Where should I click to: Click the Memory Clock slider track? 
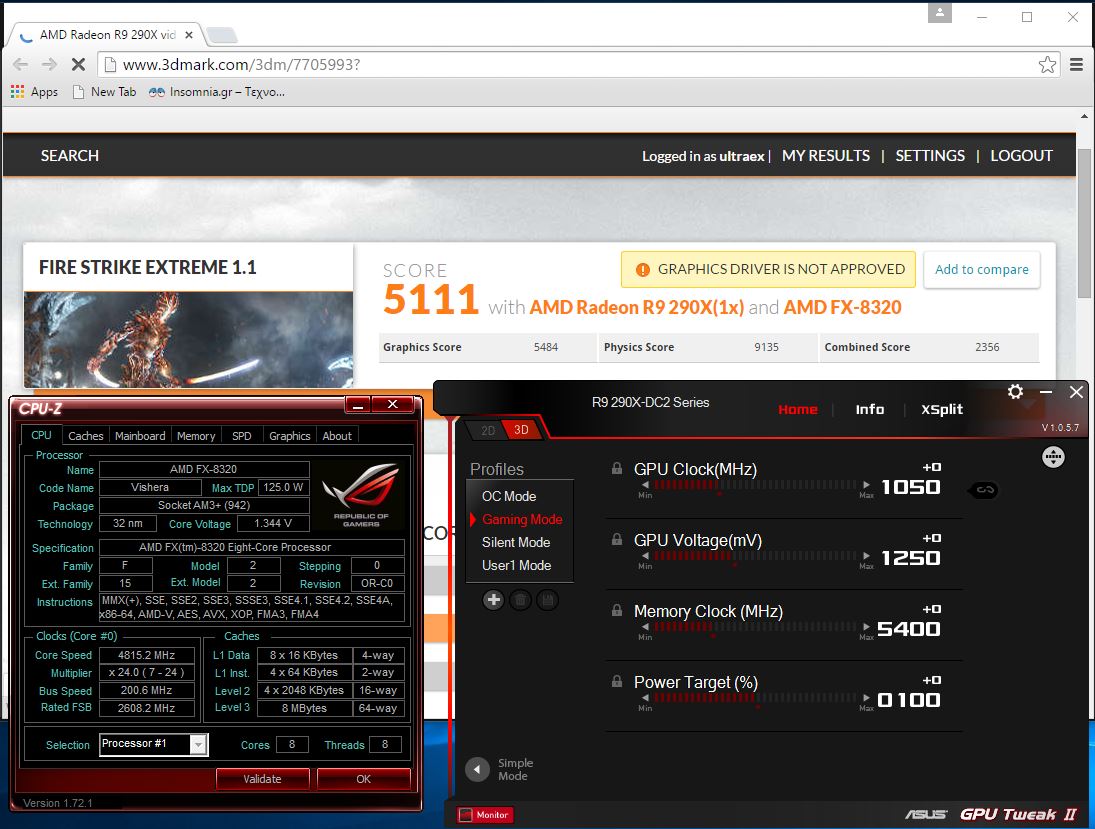click(756, 626)
